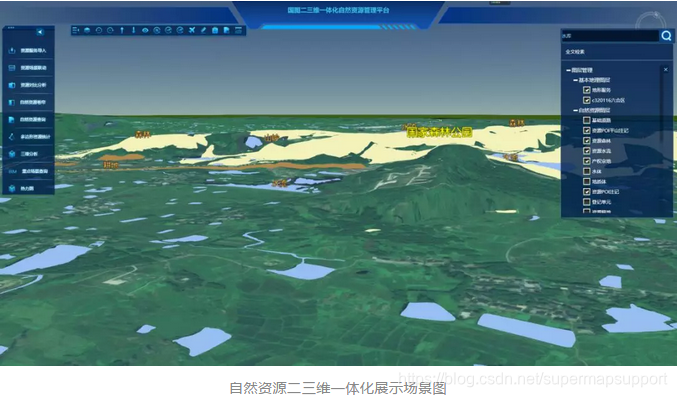Click the first circular dial icon in the toolbar
The height and width of the screenshot is (397, 677).
pyautogui.click(x=99, y=30)
